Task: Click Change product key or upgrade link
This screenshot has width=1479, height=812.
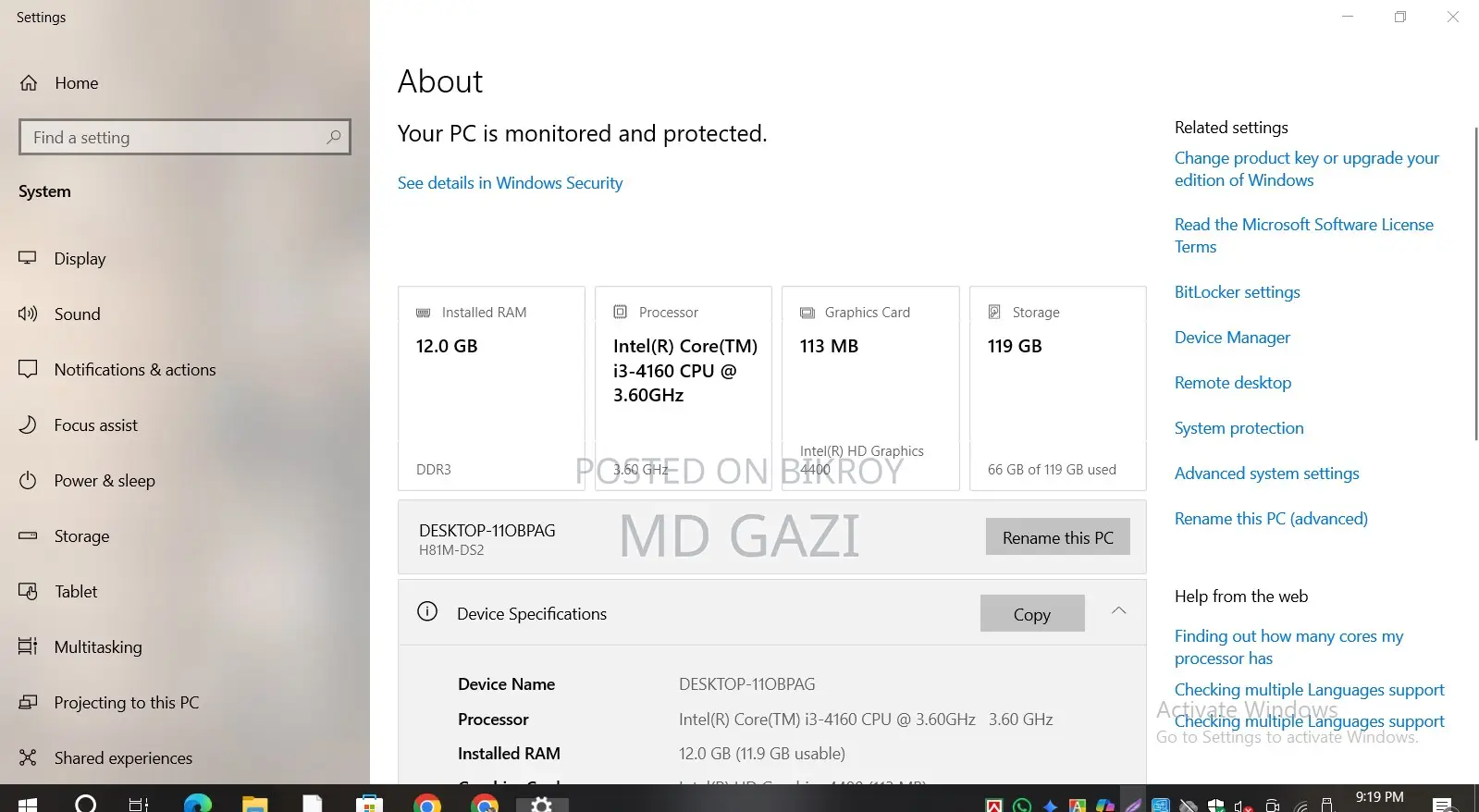Action: [1307, 169]
